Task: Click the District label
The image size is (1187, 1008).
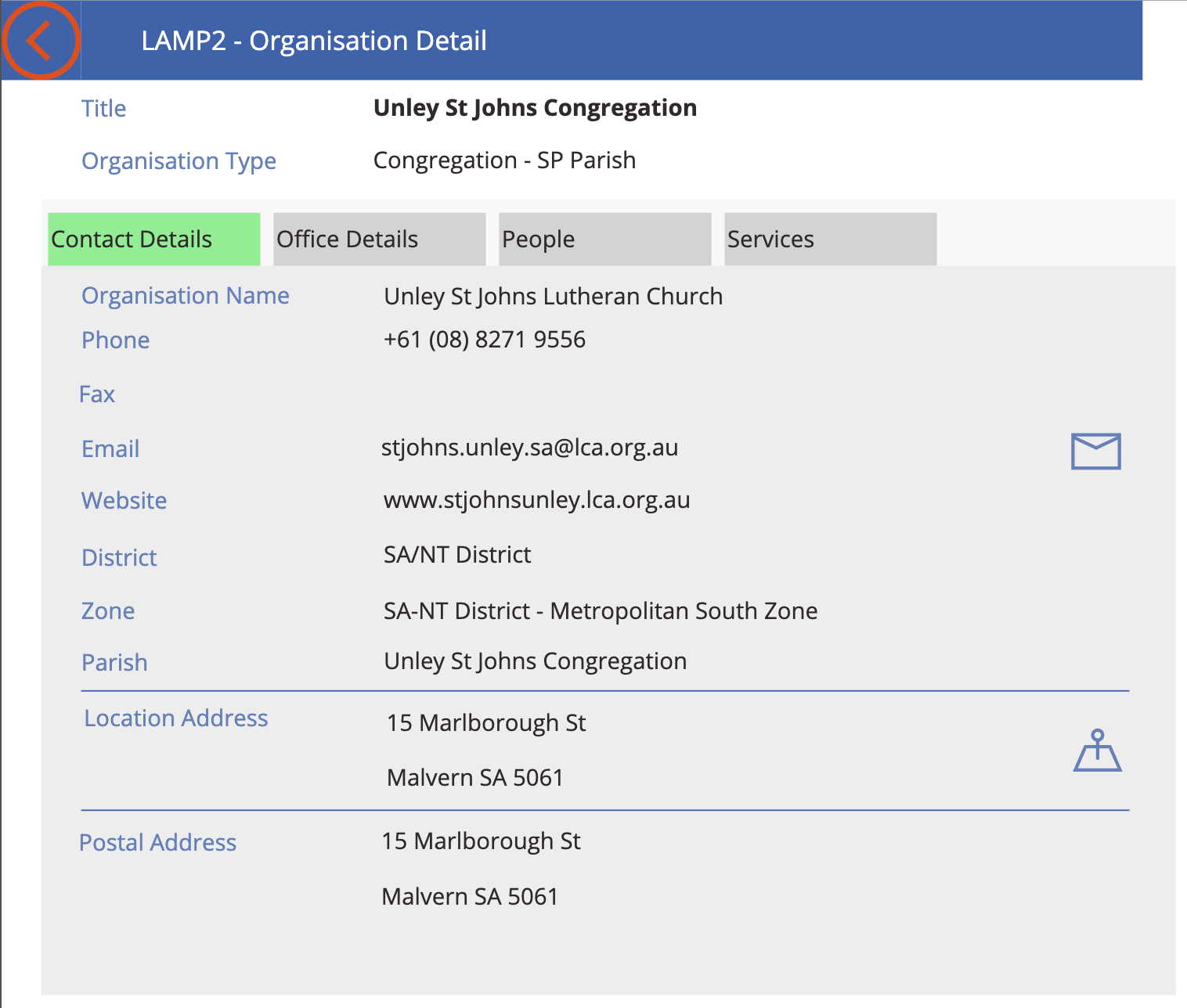Action: pos(119,558)
